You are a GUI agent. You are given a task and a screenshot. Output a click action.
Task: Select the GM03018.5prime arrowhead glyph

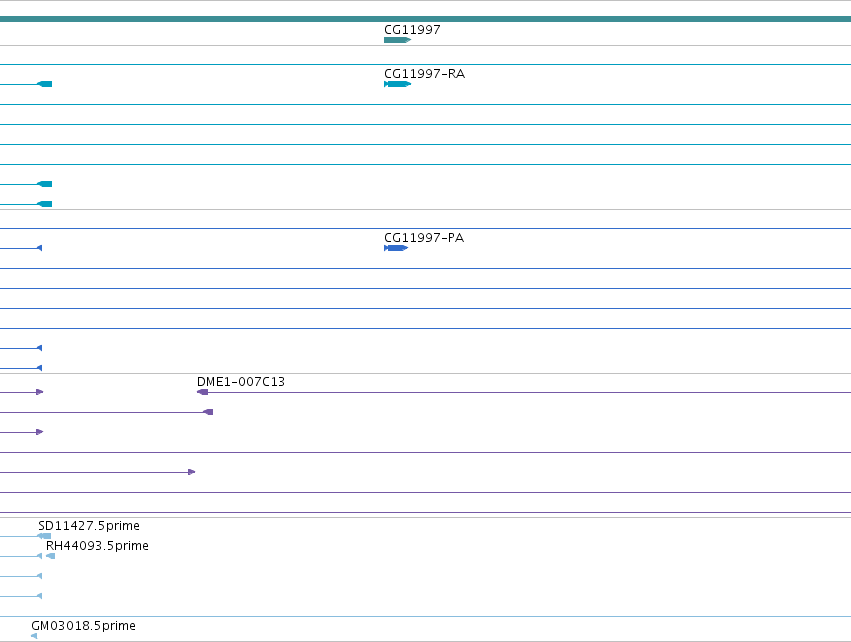click(x=34, y=636)
